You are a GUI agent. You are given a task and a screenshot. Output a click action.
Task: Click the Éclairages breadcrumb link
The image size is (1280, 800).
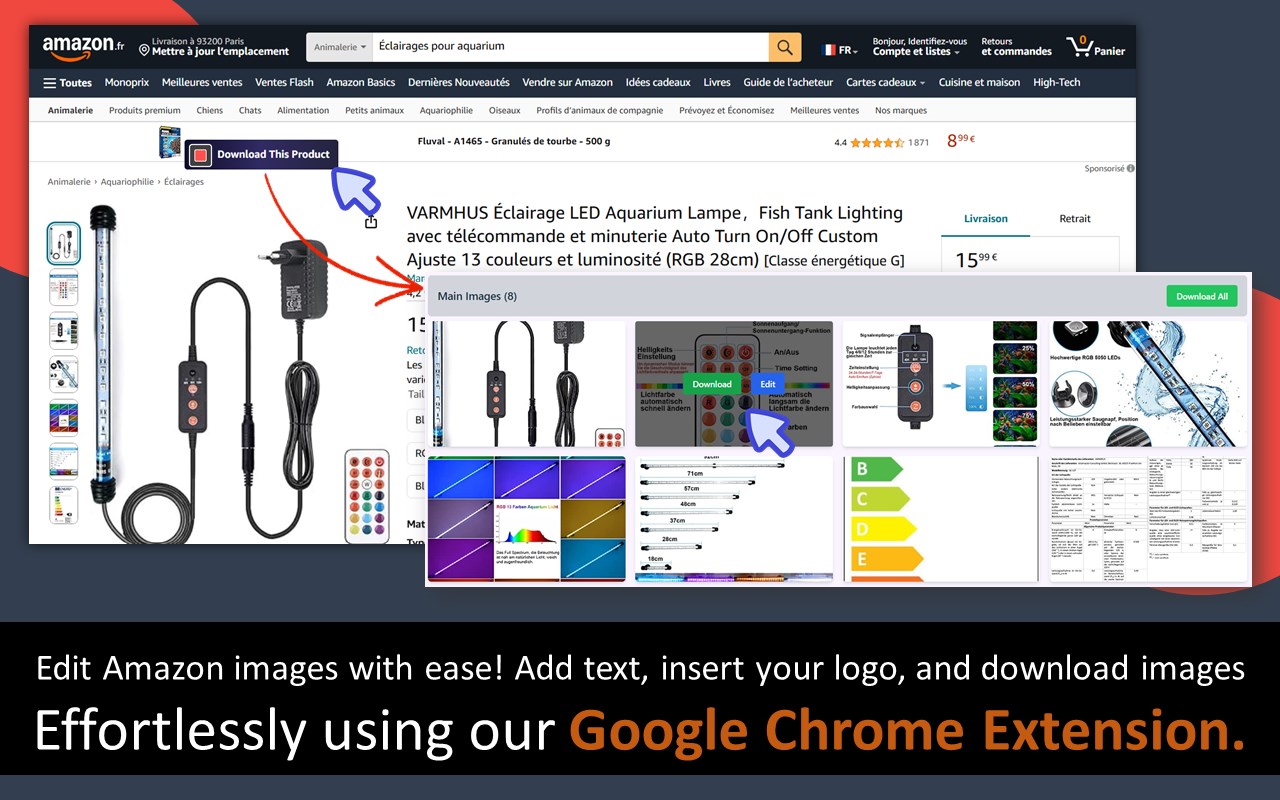point(184,182)
